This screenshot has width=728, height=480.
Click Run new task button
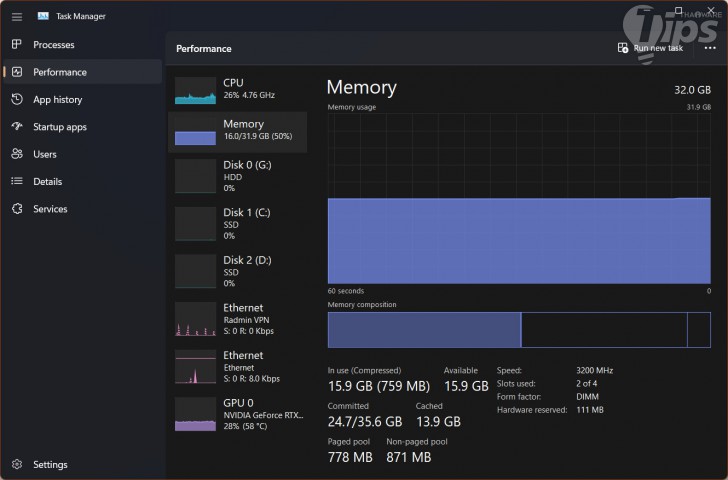[x=650, y=48]
